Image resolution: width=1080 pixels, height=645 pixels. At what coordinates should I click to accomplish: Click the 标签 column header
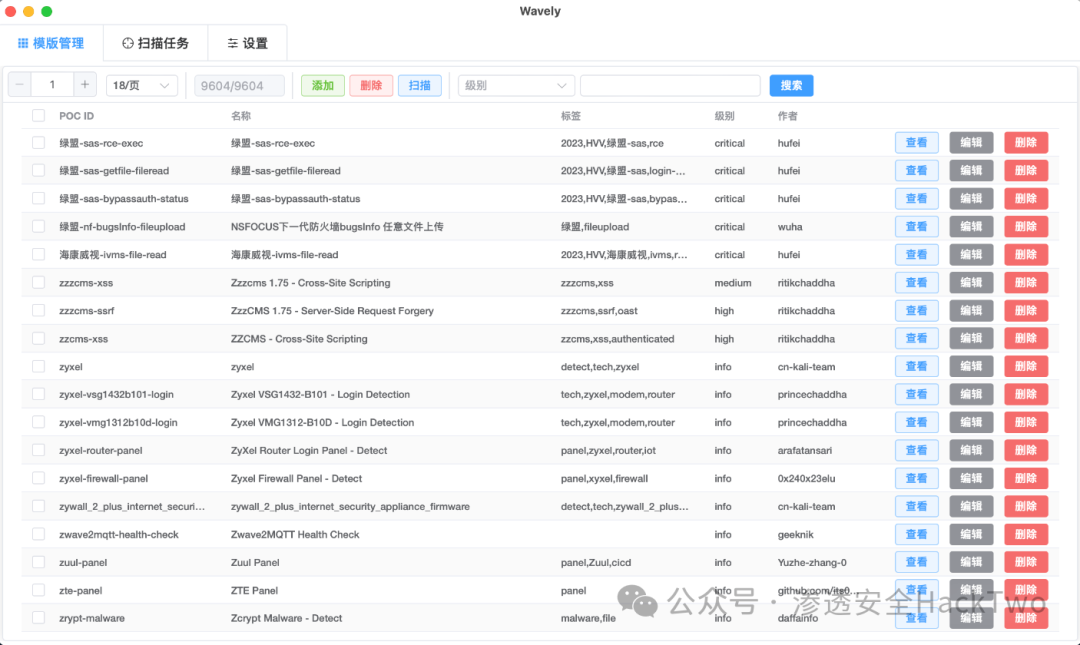pos(570,116)
